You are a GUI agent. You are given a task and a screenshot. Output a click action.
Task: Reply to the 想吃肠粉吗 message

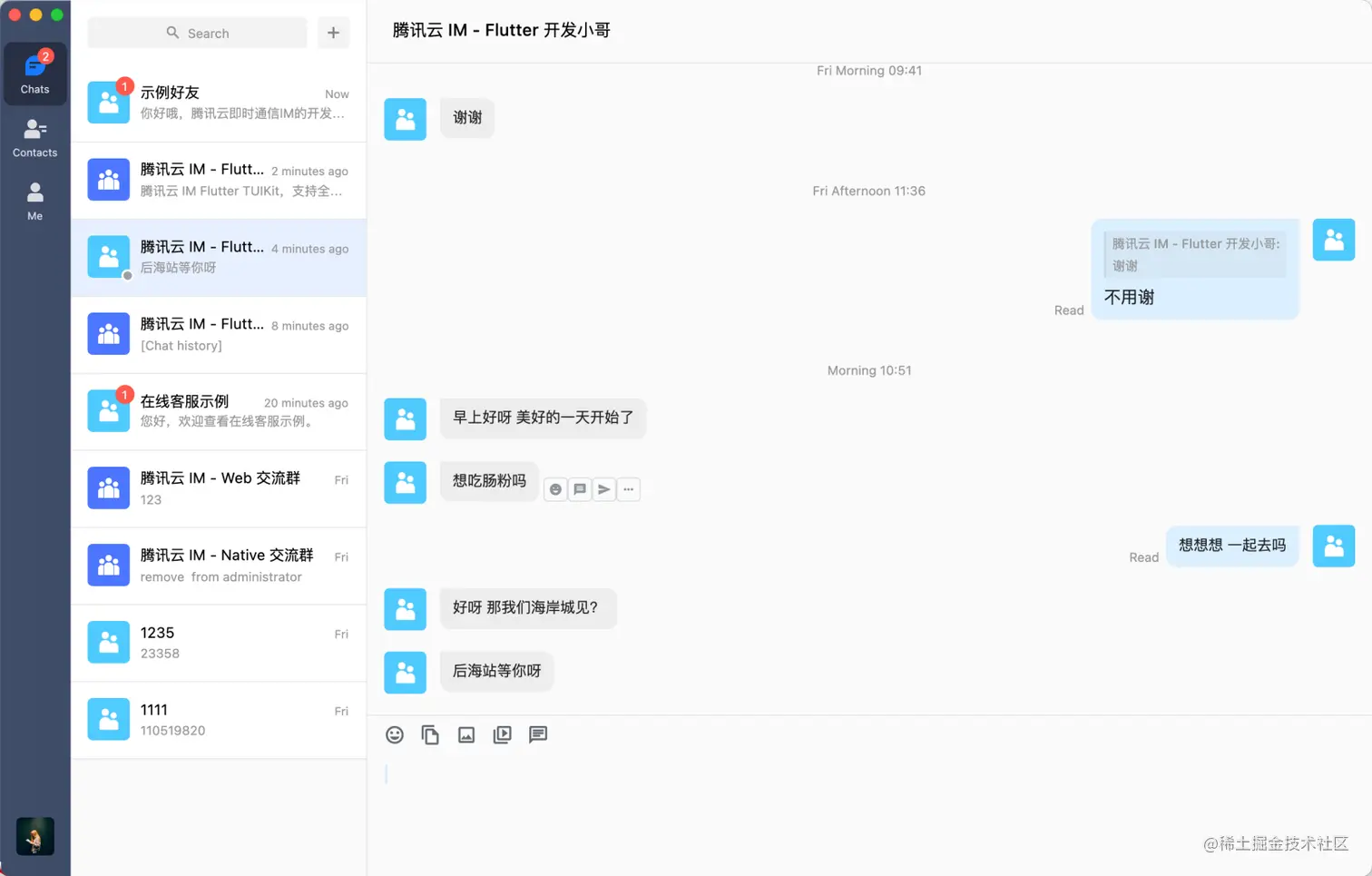[580, 489]
